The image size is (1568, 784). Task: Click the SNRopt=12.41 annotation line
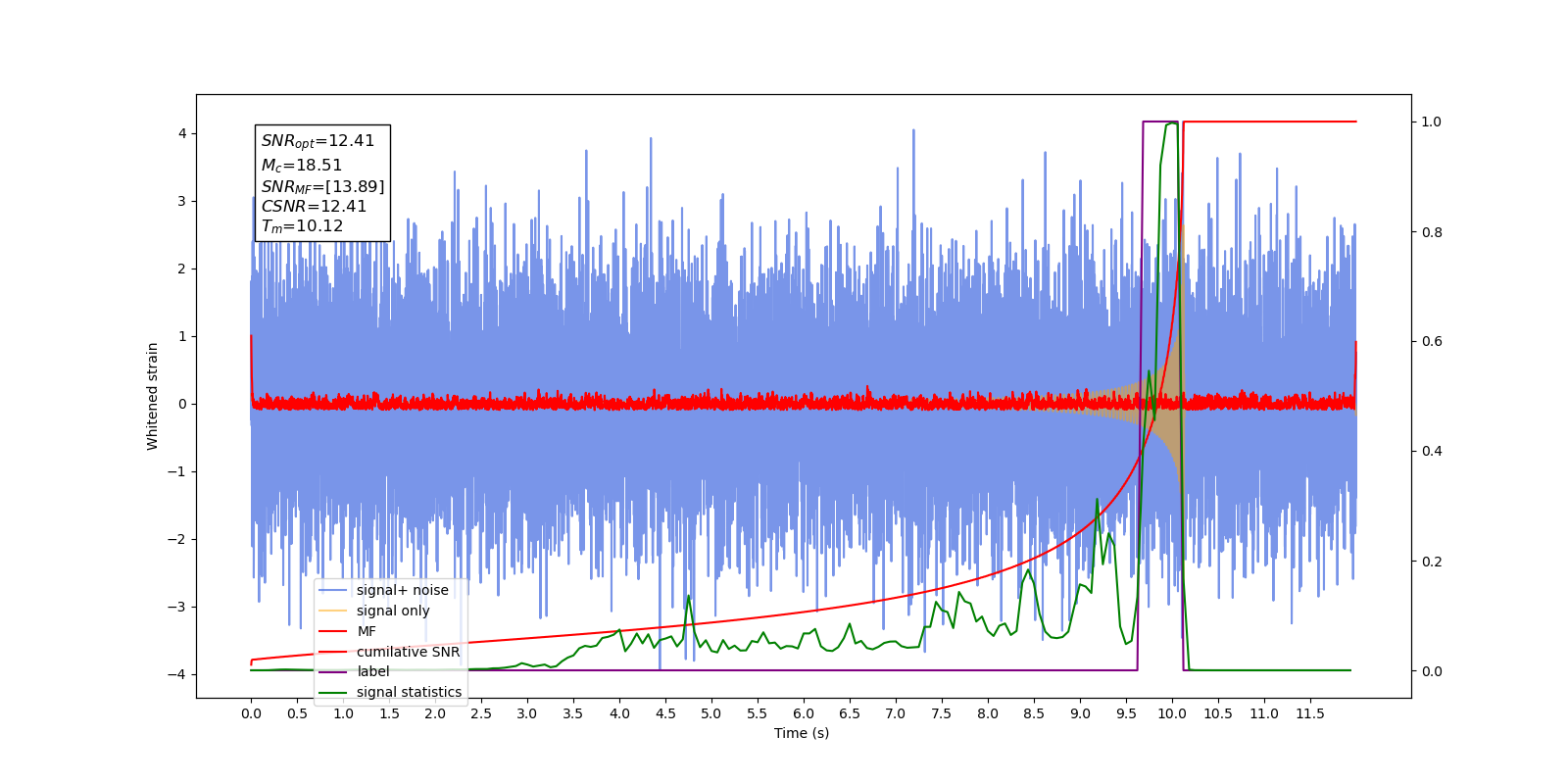tap(318, 141)
